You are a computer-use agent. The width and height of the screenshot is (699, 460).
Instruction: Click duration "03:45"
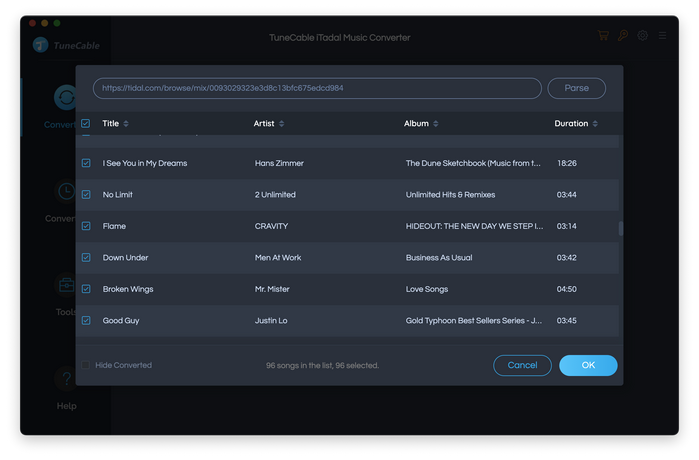[567, 320]
